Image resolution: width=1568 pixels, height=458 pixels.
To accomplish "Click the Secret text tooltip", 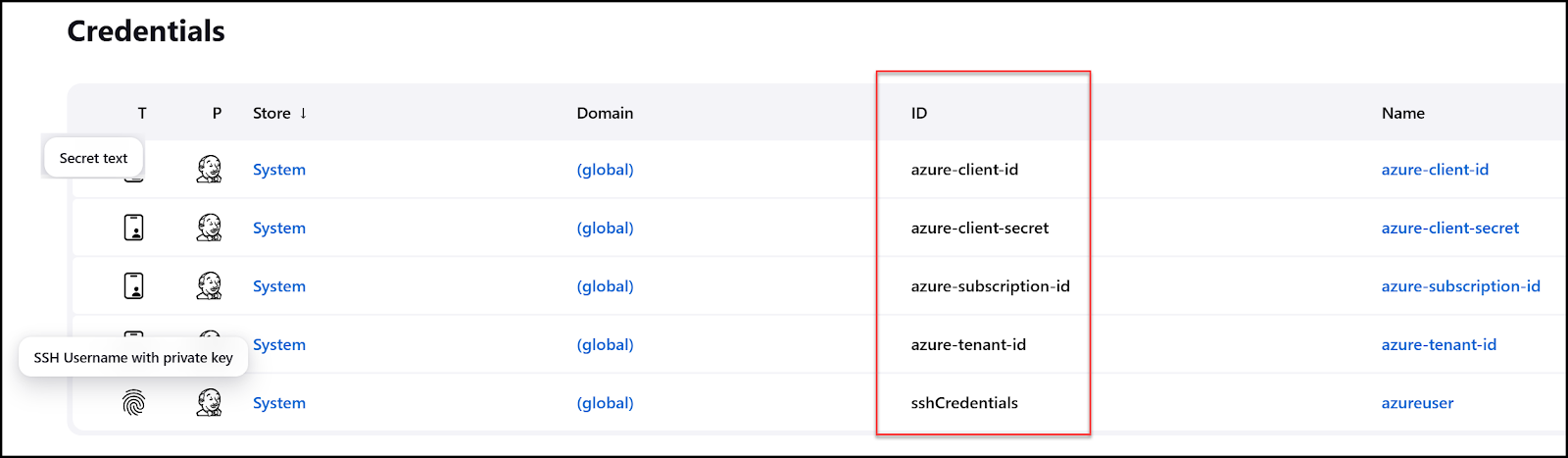I will click(x=93, y=158).
